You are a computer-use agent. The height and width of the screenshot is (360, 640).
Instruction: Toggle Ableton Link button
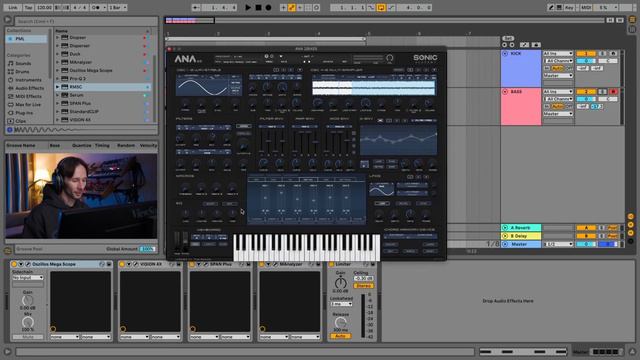point(13,7)
